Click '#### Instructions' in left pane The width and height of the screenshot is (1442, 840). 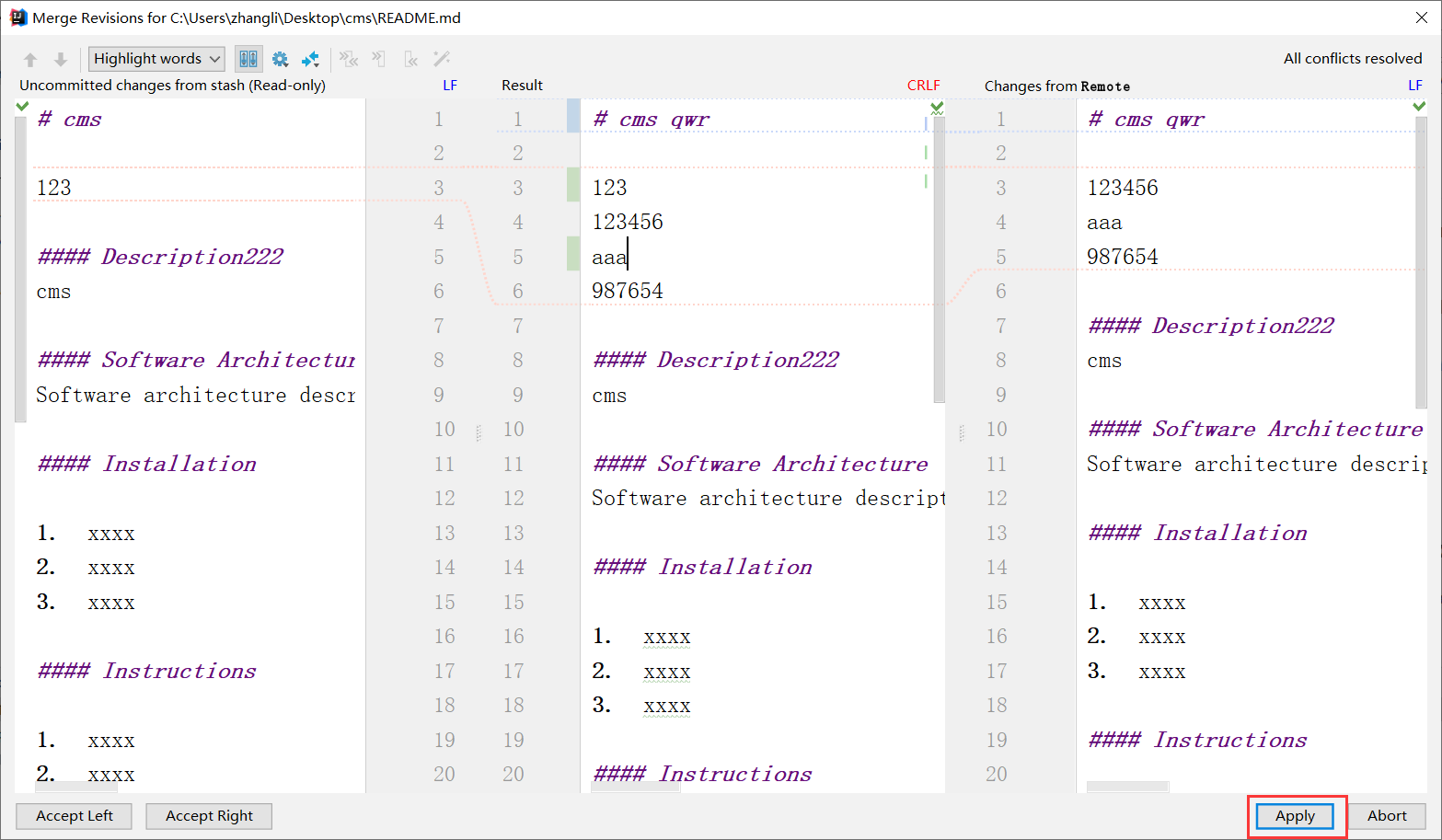click(x=147, y=671)
